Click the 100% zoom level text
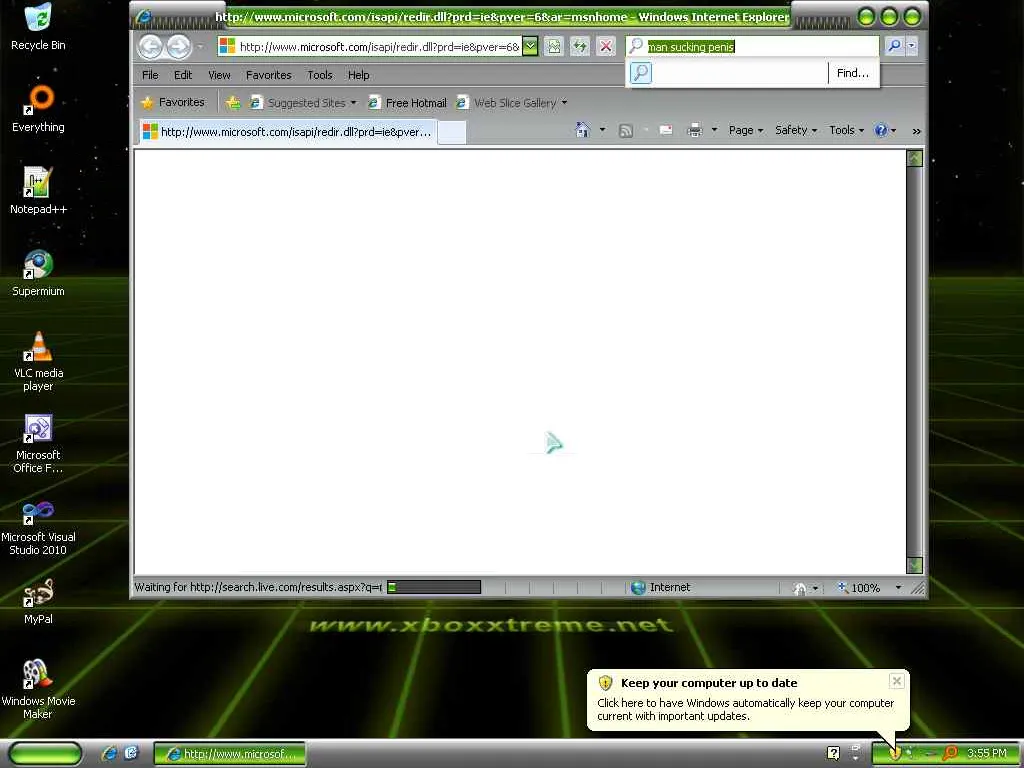This screenshot has width=1024, height=768. pos(865,588)
